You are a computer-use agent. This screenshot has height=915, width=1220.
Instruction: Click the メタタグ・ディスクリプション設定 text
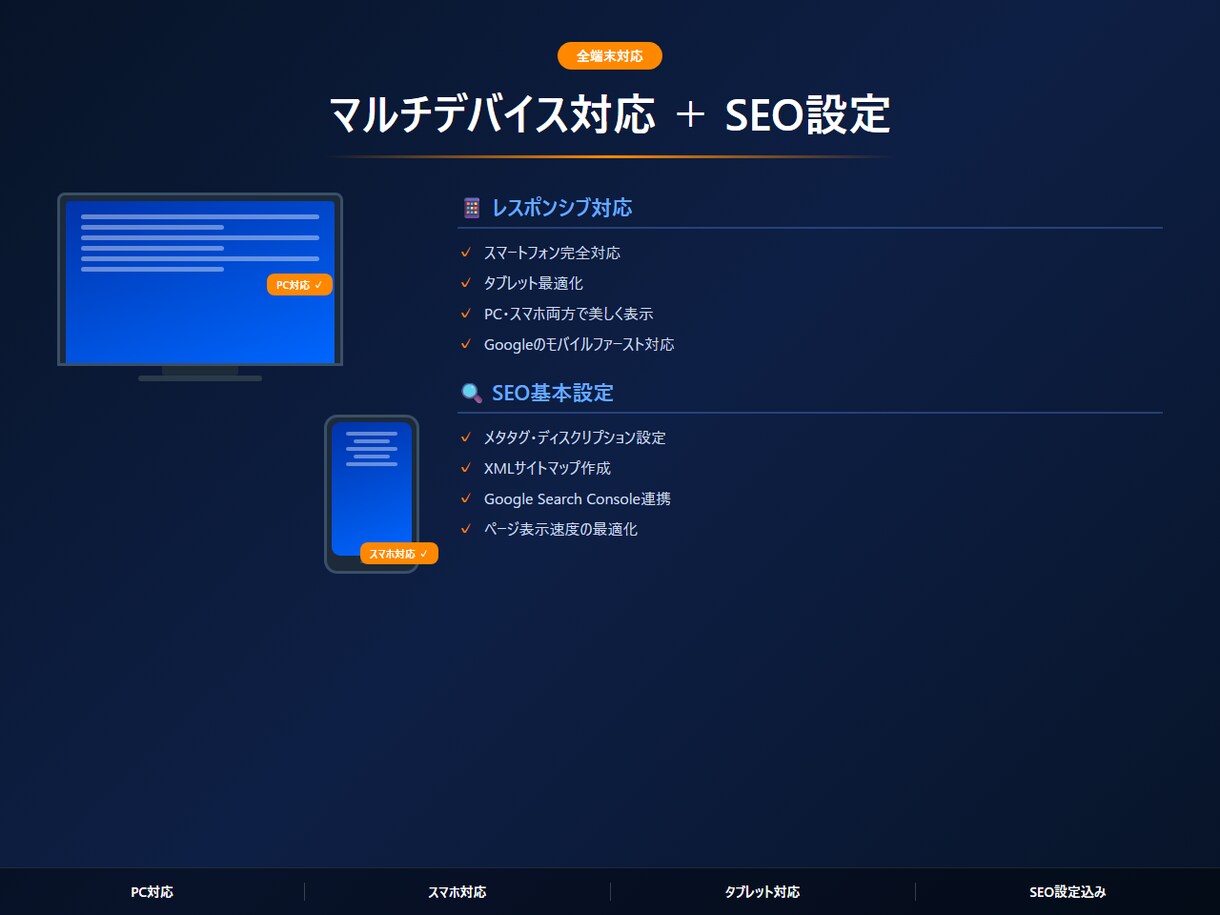click(x=575, y=437)
